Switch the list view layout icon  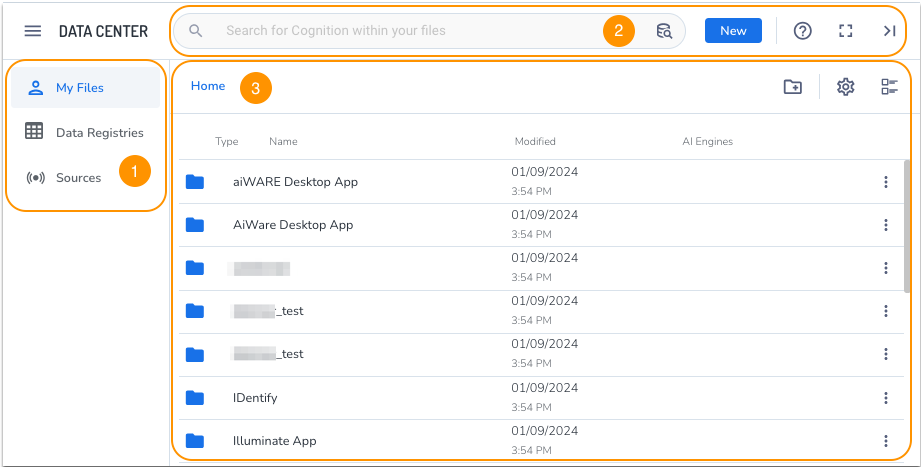tap(889, 87)
